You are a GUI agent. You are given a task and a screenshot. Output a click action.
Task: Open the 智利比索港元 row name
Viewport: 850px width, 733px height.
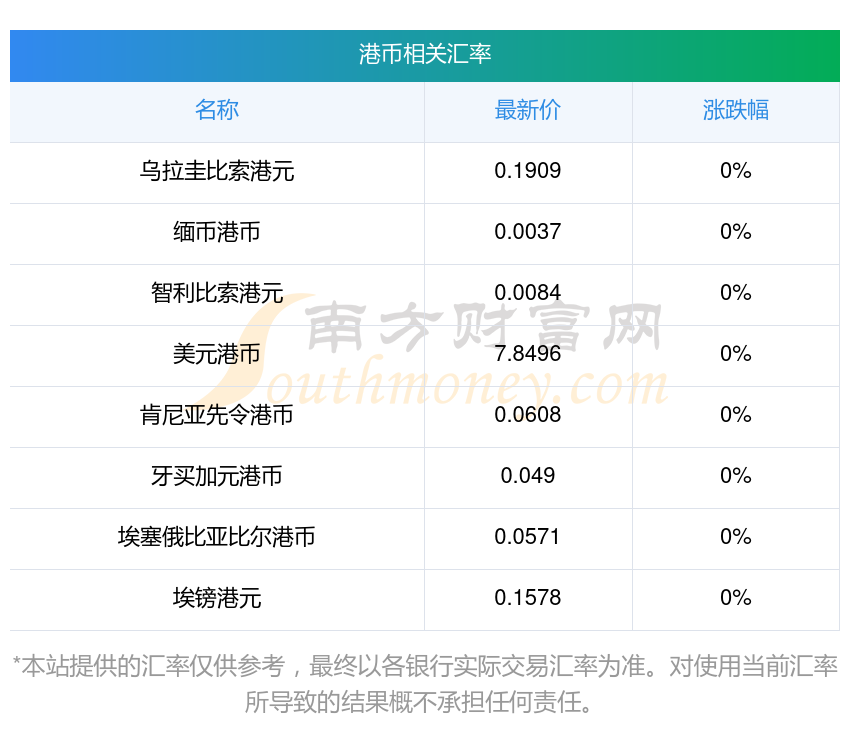pyautogui.click(x=217, y=293)
